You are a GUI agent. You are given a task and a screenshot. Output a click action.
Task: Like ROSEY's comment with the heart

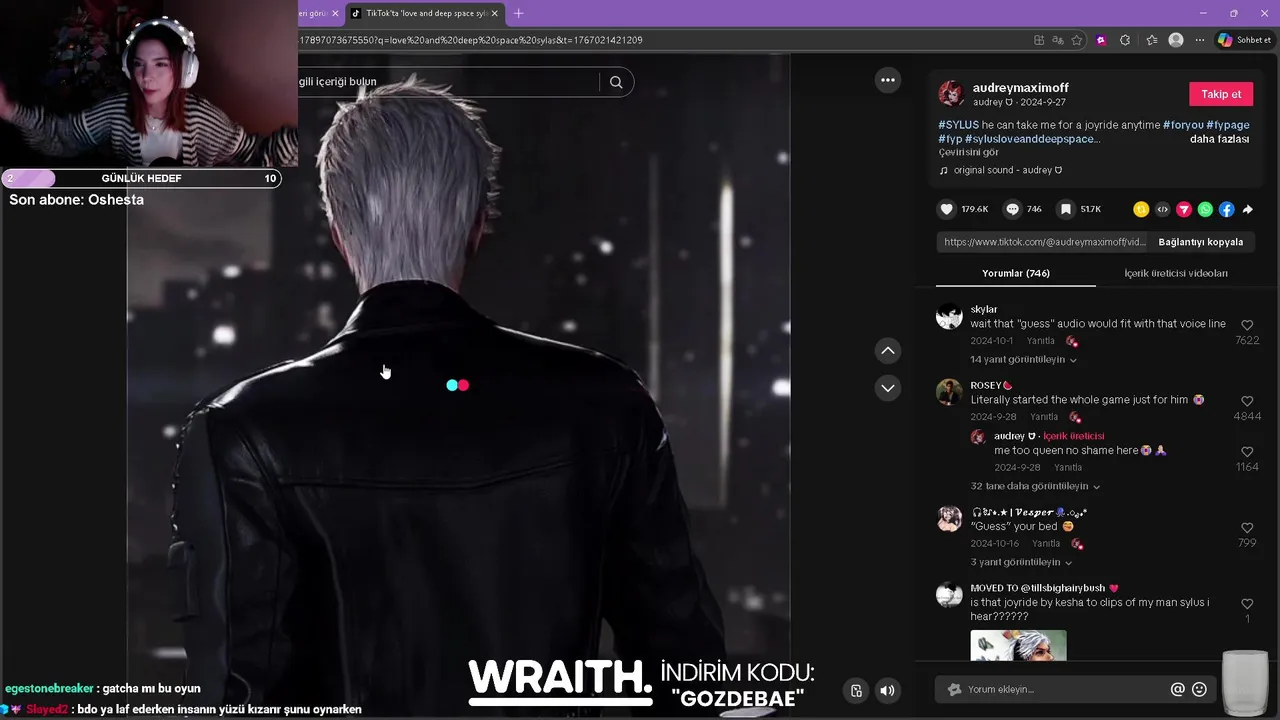pos(1247,401)
